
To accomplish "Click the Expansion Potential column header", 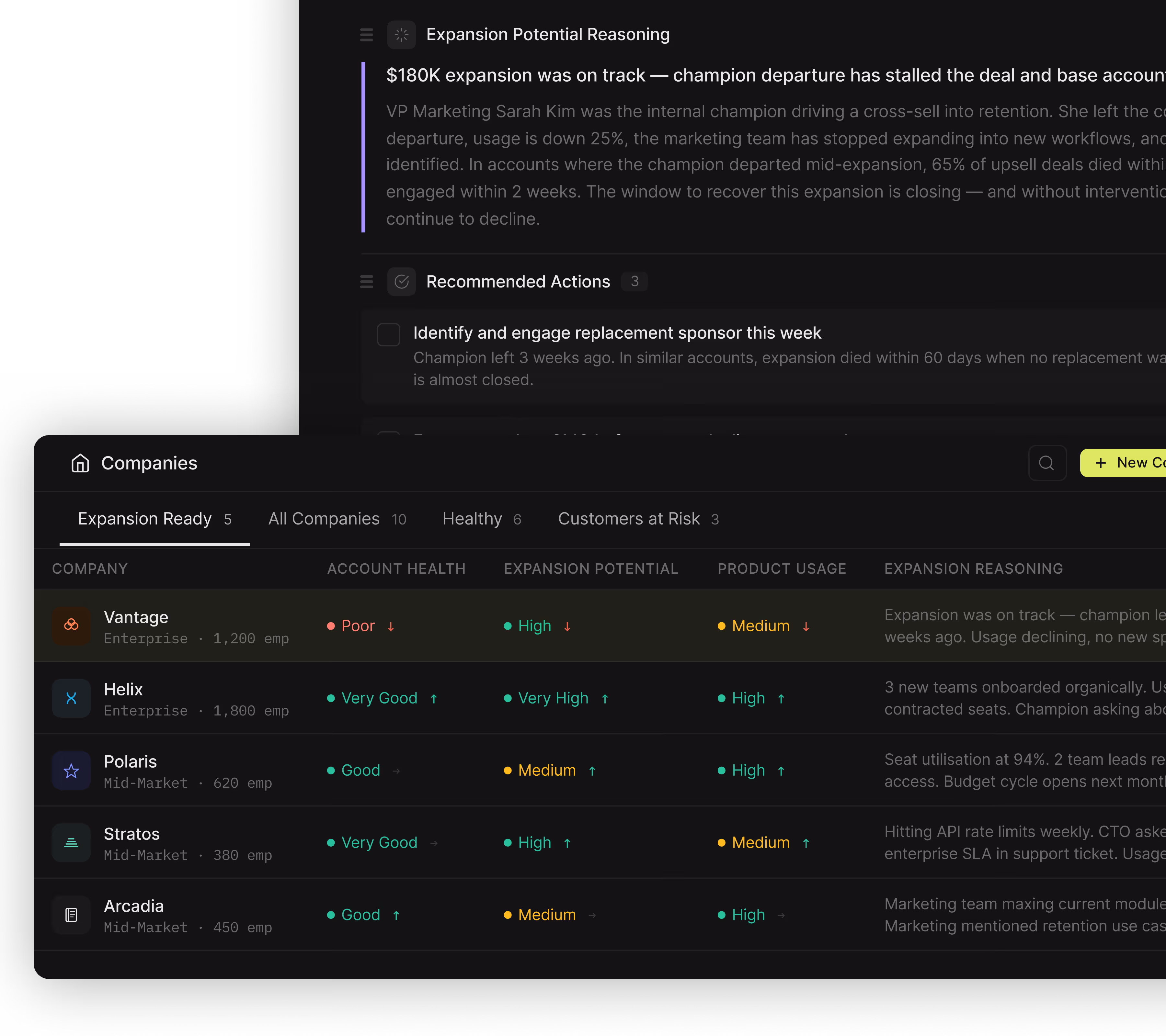I will click(x=590, y=569).
